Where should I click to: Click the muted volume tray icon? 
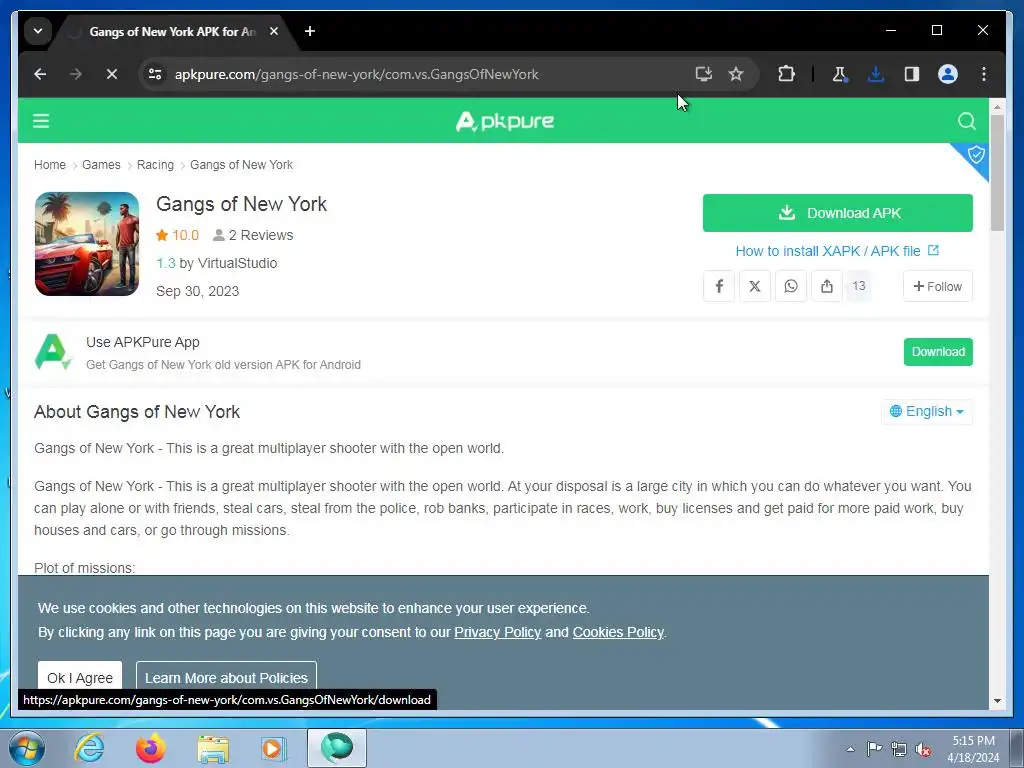[x=923, y=749]
